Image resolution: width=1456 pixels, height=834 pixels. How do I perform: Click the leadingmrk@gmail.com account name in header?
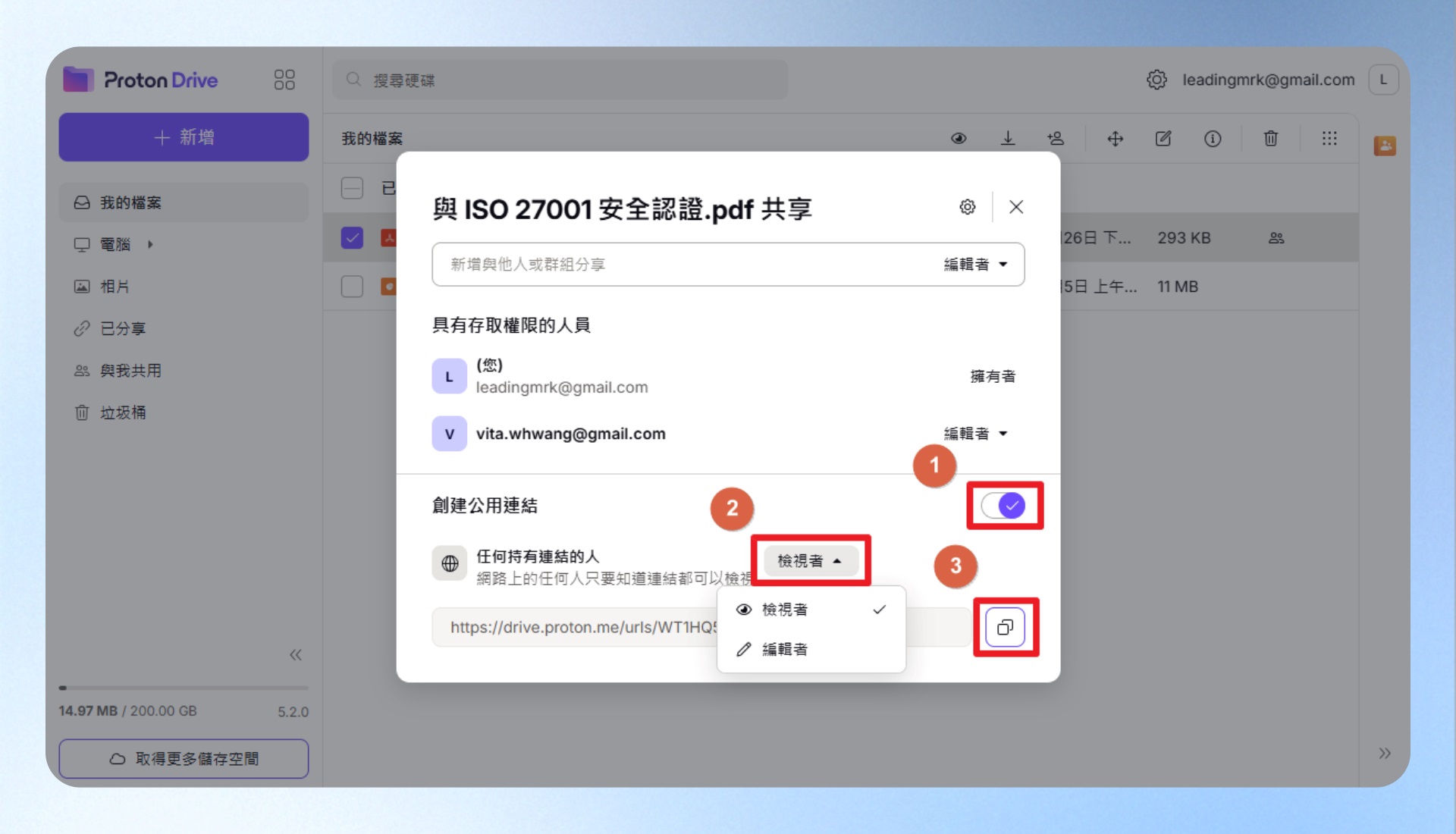(x=1268, y=80)
